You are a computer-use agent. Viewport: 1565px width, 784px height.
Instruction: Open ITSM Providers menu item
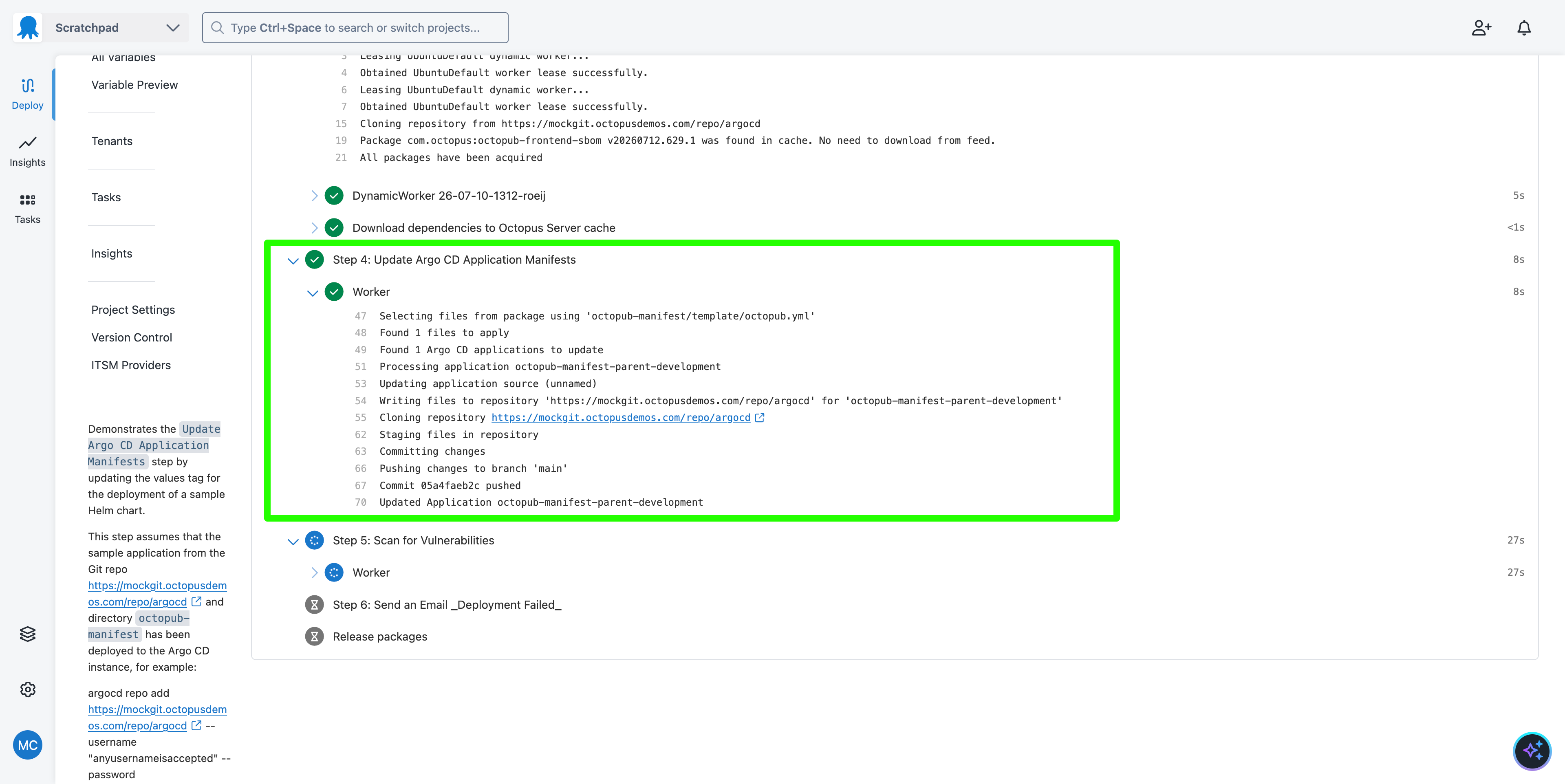(x=130, y=366)
